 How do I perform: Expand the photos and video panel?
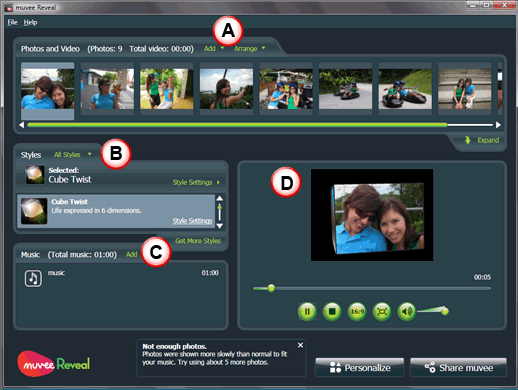[488, 140]
